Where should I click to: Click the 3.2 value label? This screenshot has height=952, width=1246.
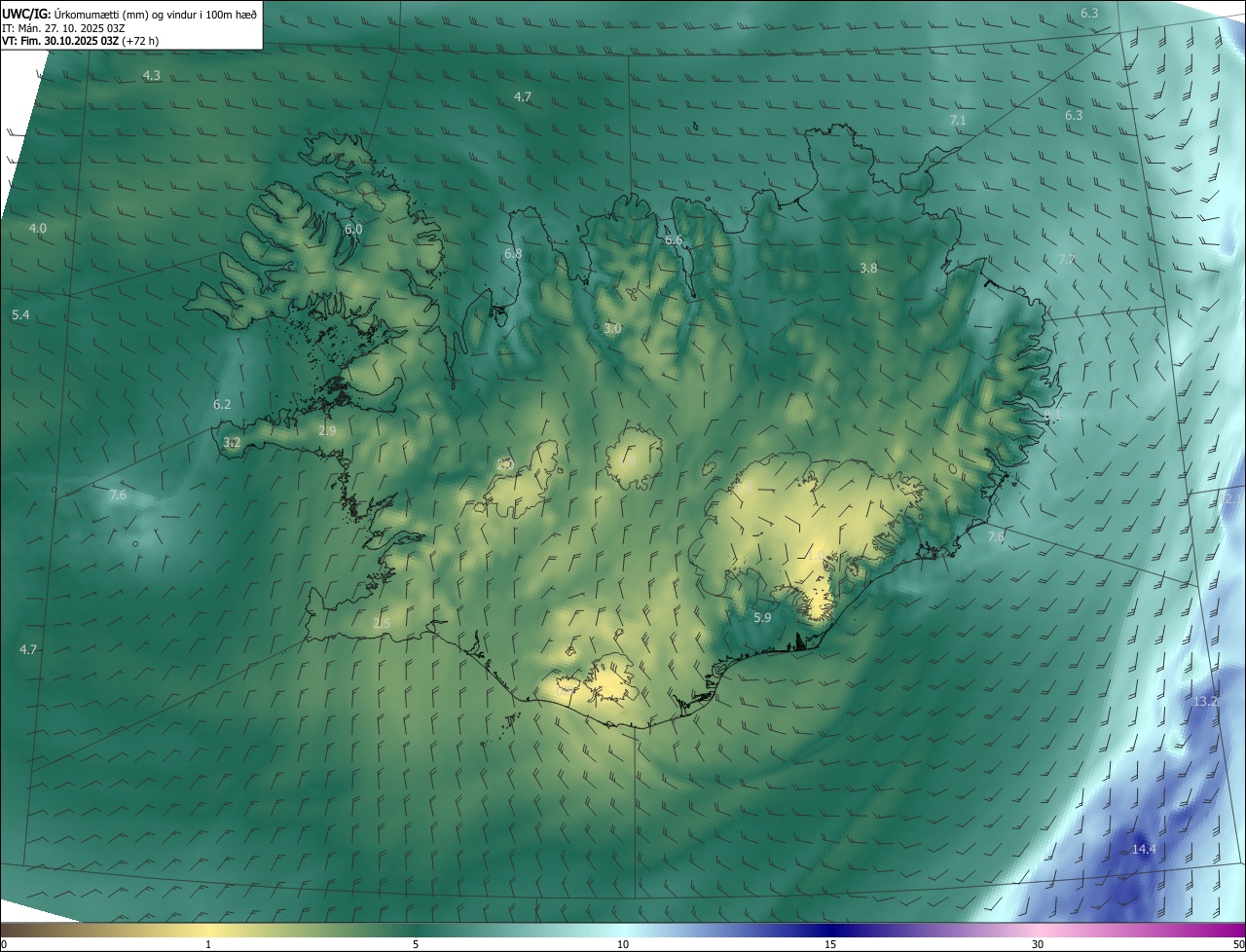coord(232,442)
